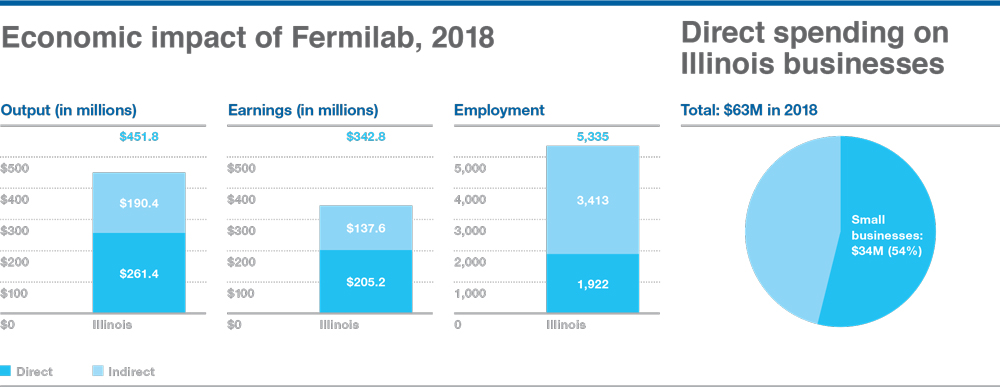The image size is (1000, 387).
Task: Select the $261.4 direct output value
Action: coord(139,274)
